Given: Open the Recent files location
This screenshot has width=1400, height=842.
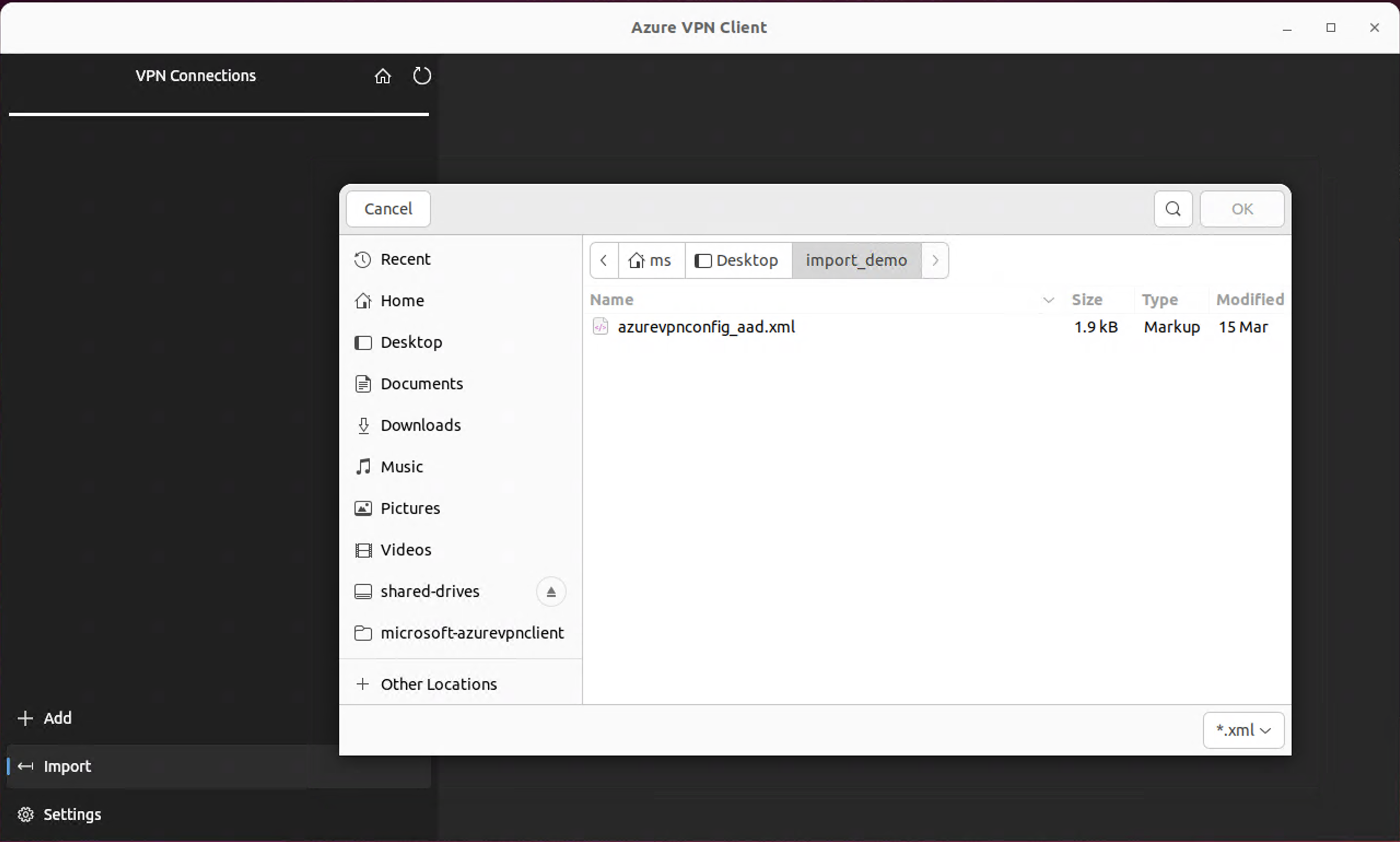Looking at the screenshot, I should [x=405, y=258].
